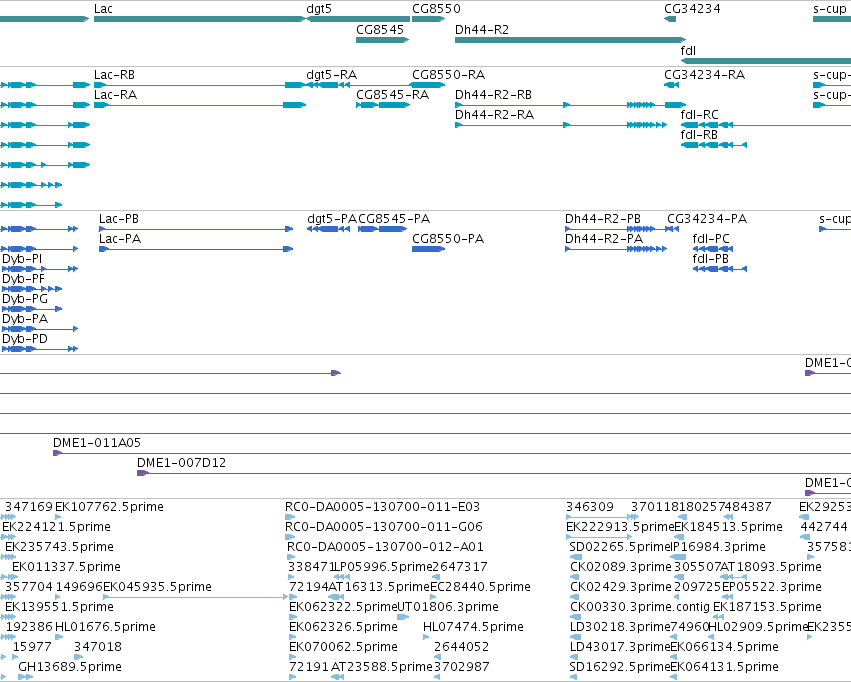This screenshot has height=682, width=851.
Task: Click the DME1-011A05 BAC label
Action: point(97,443)
